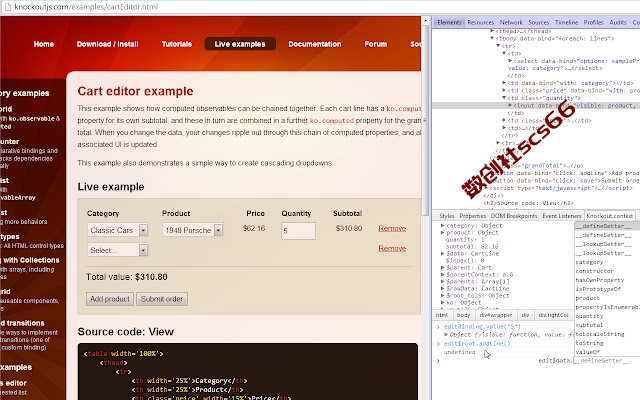The height and width of the screenshot is (400, 640).
Task: Click the Submit order button
Action: click(x=162, y=299)
